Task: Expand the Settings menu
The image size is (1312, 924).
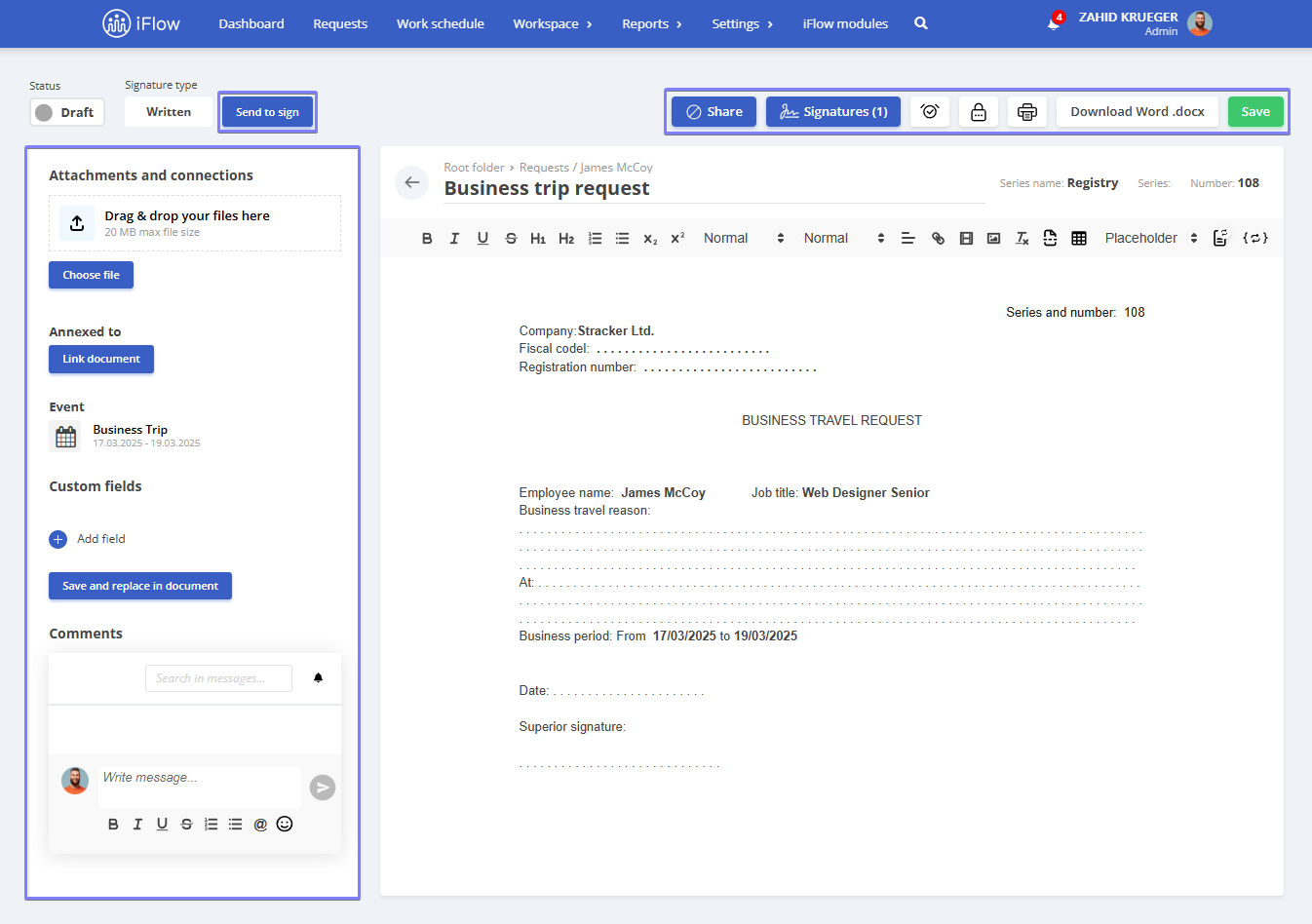Action: click(743, 23)
